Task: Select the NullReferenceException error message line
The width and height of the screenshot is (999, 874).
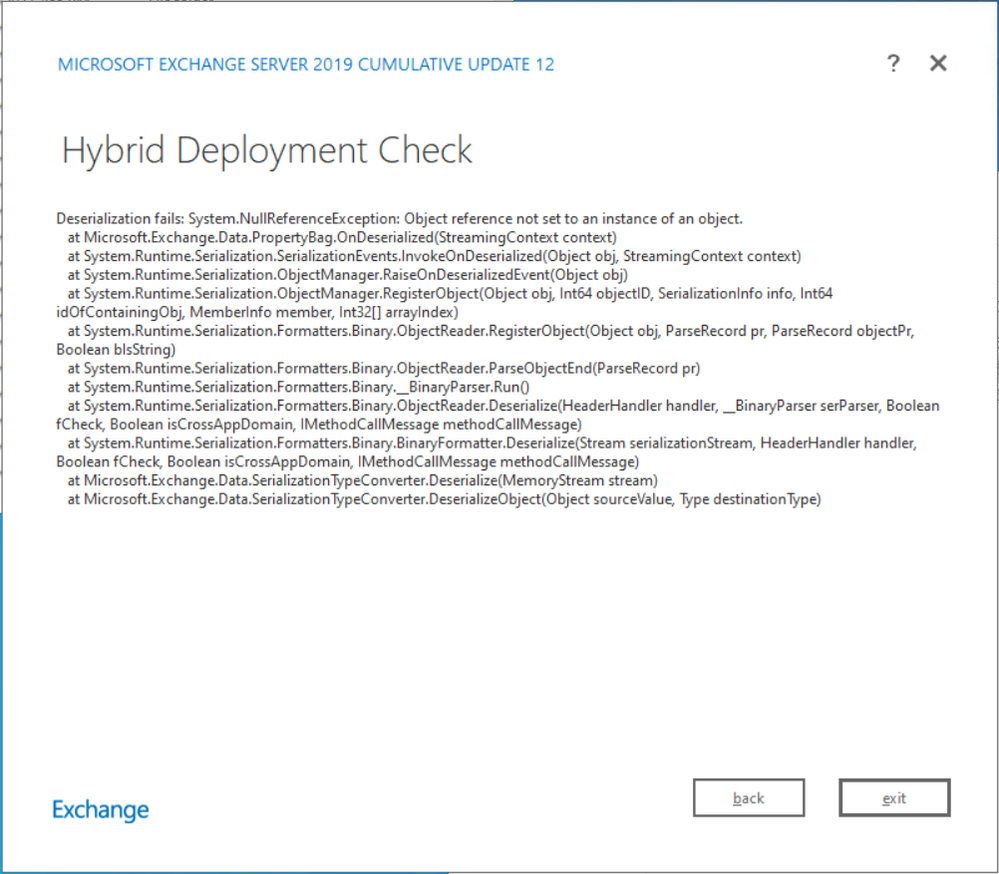Action: click(x=399, y=218)
